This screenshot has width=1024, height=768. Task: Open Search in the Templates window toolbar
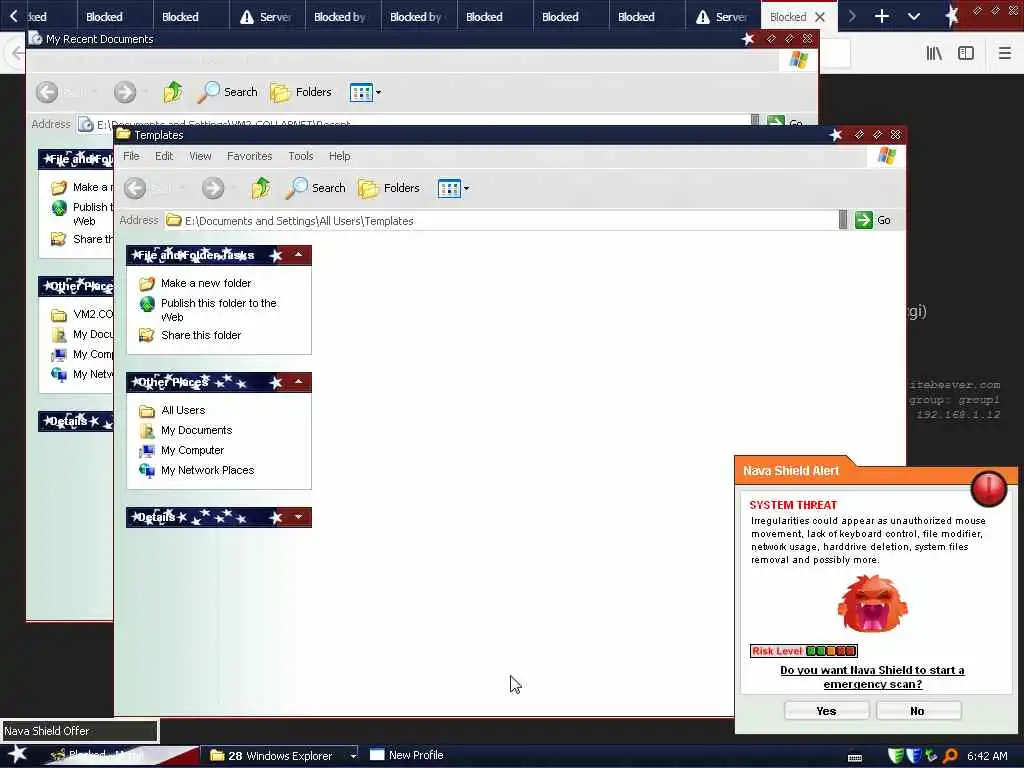[316, 188]
